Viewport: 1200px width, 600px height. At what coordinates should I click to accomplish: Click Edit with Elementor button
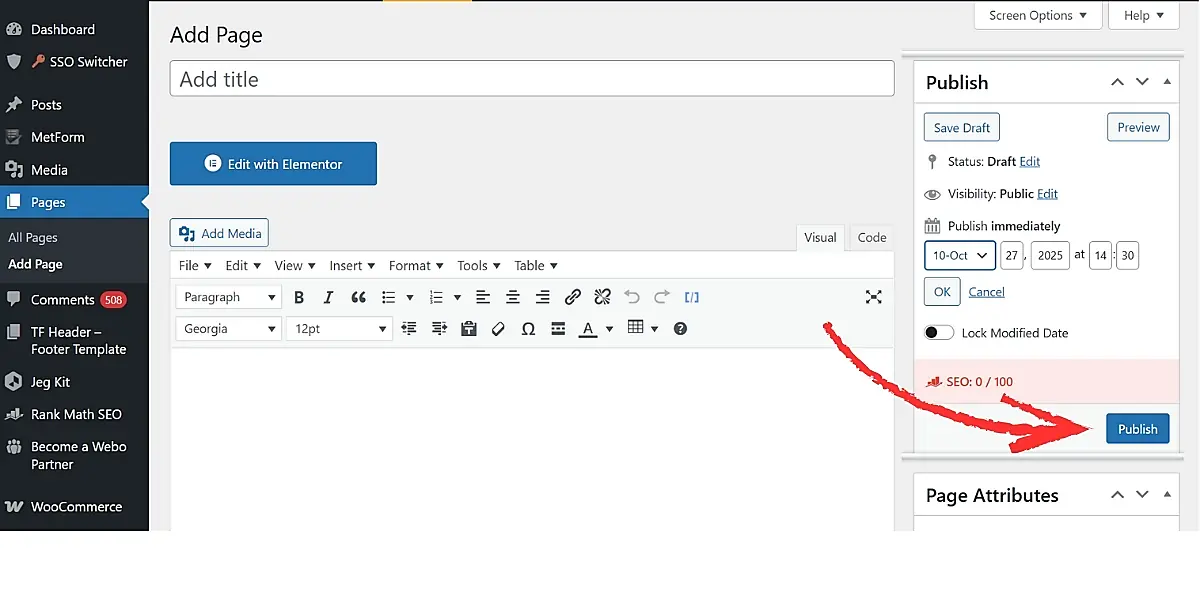(x=273, y=164)
